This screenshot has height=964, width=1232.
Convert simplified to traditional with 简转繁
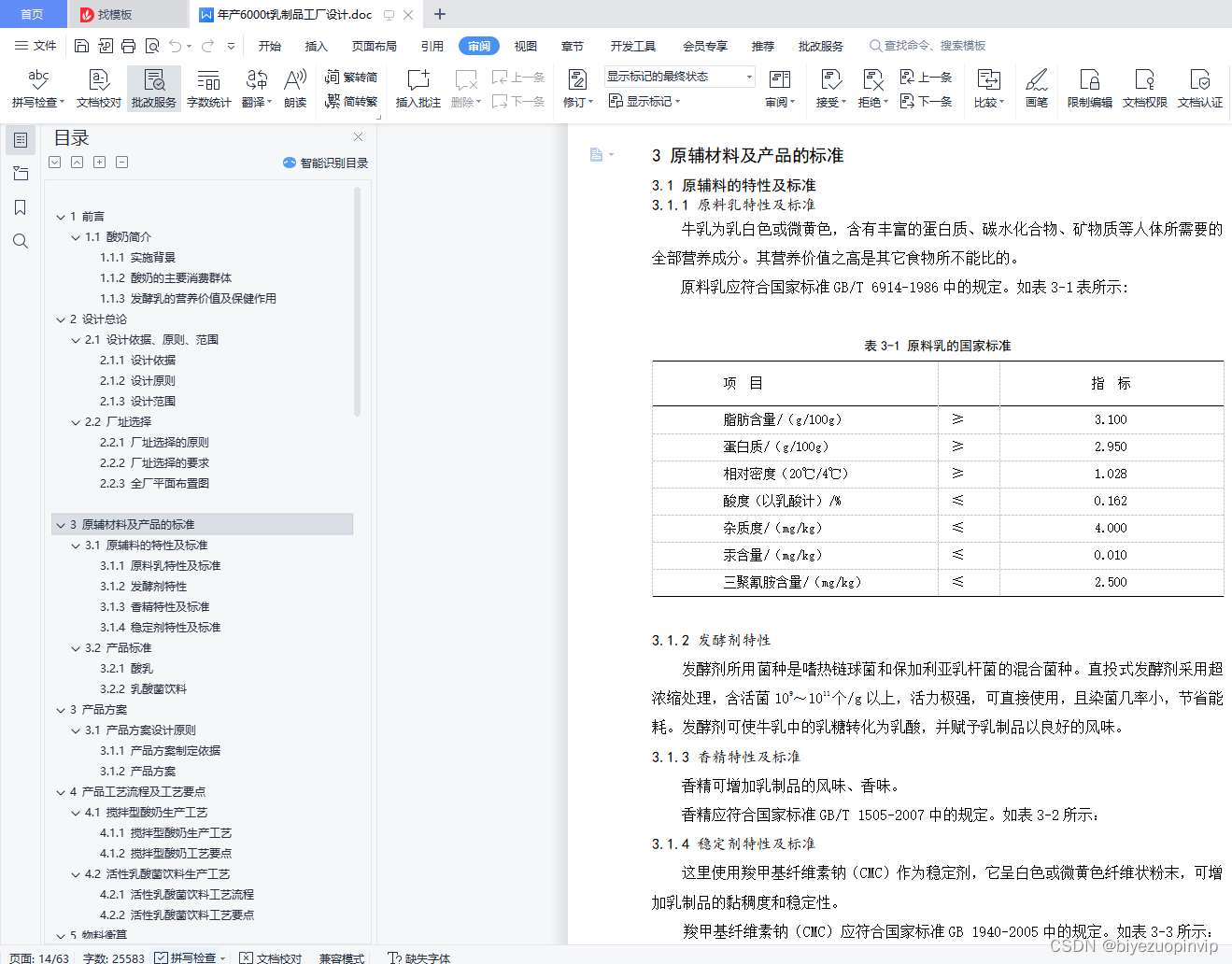351,101
